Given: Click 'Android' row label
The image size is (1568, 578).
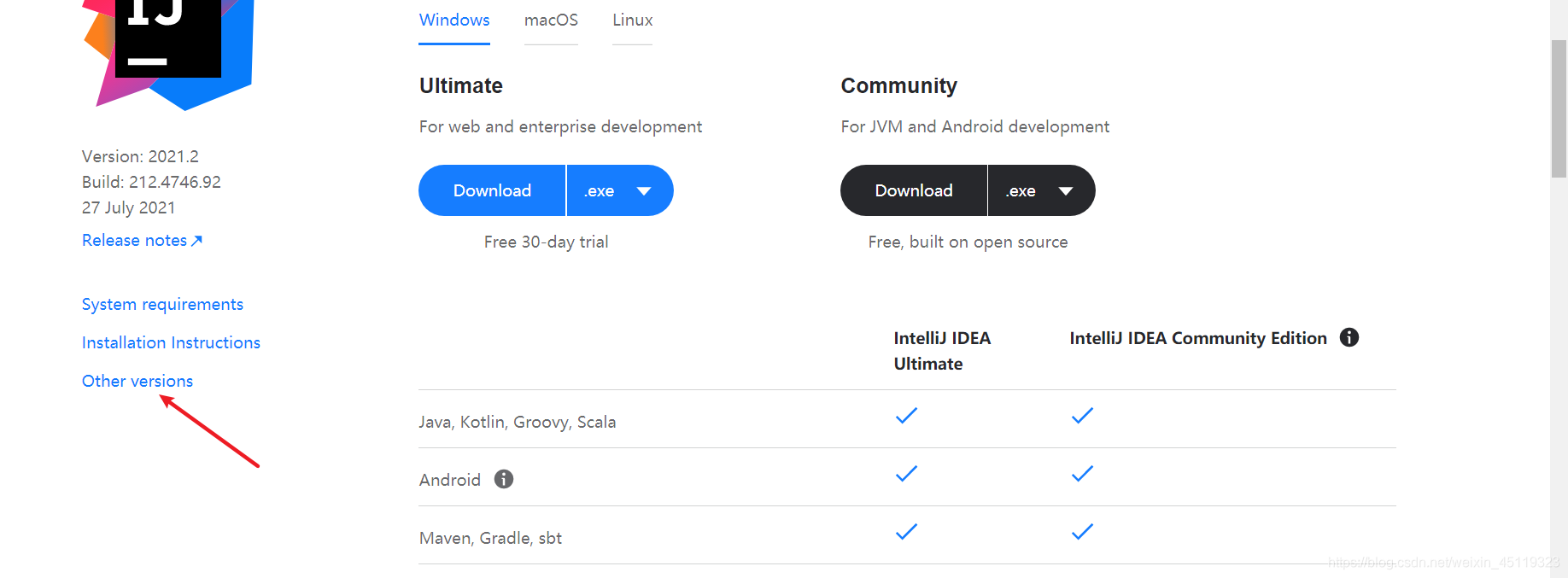Looking at the screenshot, I should pos(450,480).
